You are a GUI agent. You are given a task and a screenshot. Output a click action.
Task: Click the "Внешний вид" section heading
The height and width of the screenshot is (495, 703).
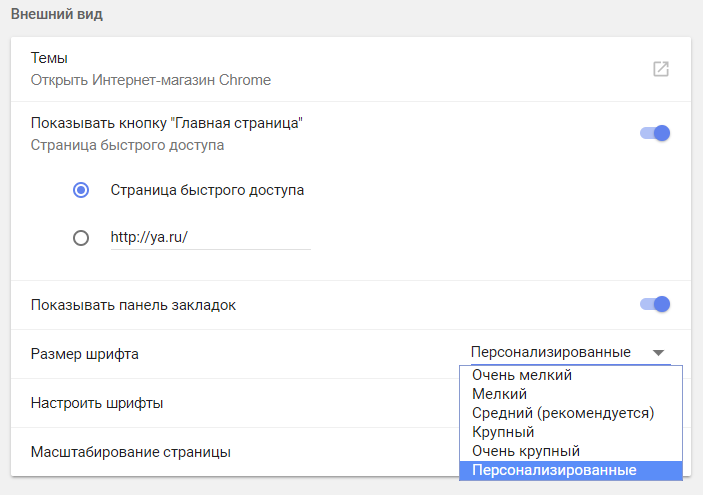coord(56,15)
